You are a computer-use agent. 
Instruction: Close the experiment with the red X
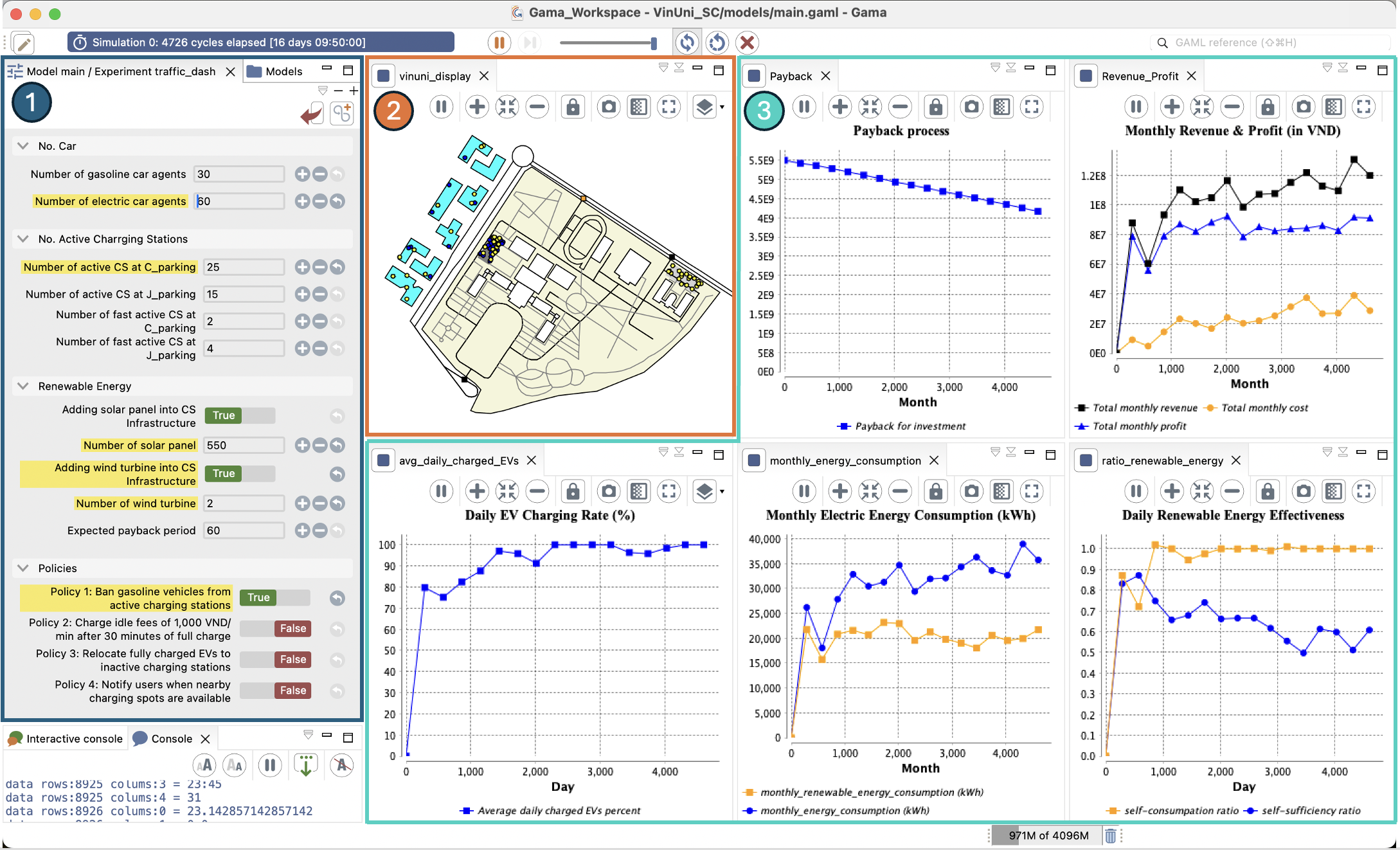[x=747, y=43]
